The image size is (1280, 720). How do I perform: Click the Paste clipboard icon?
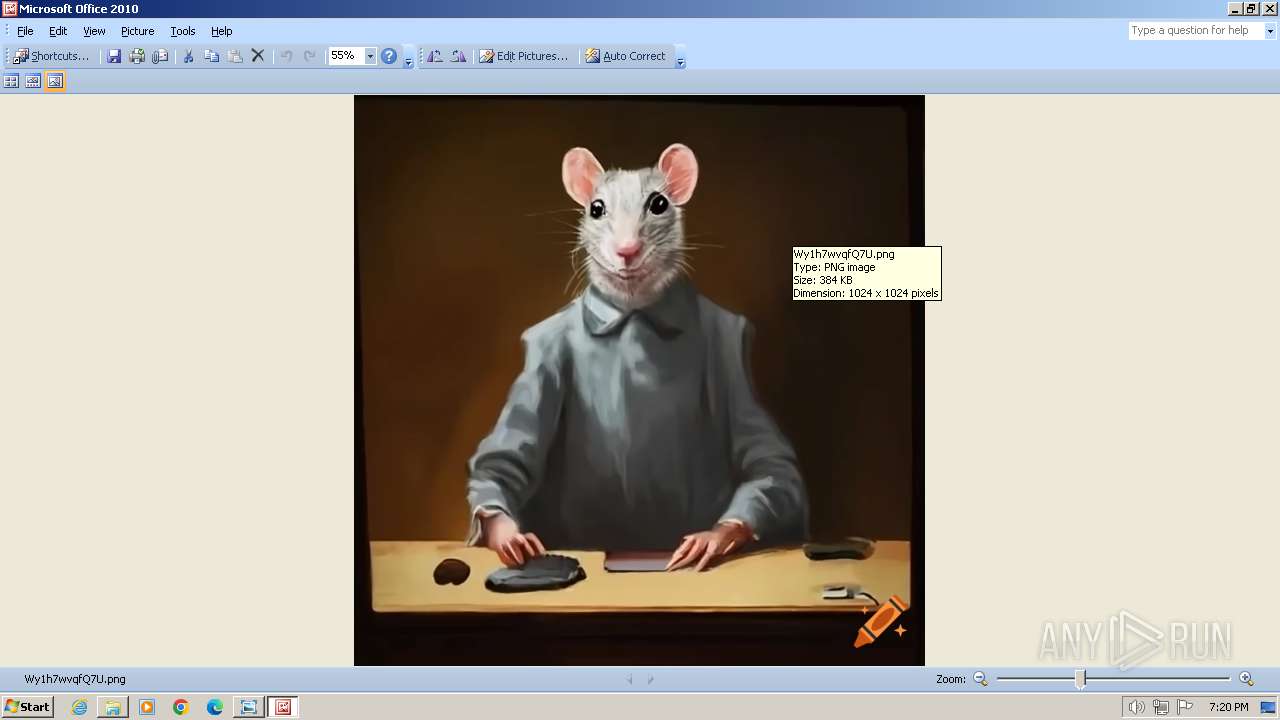click(235, 56)
